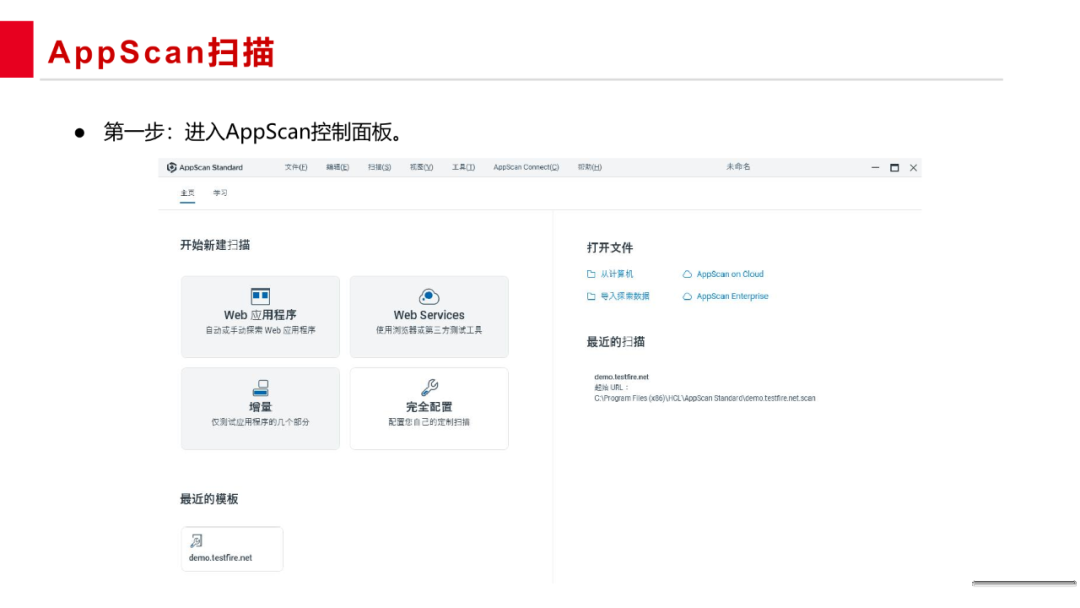Screen dimensions: 1080x608
Task: Choose the 增量 incremental scan card
Action: 260,408
